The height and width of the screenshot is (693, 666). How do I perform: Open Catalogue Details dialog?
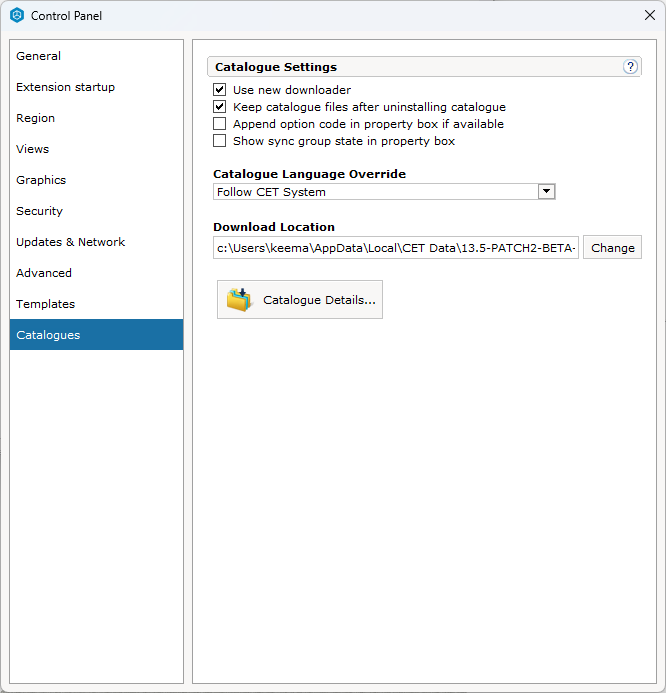pyautogui.click(x=300, y=300)
